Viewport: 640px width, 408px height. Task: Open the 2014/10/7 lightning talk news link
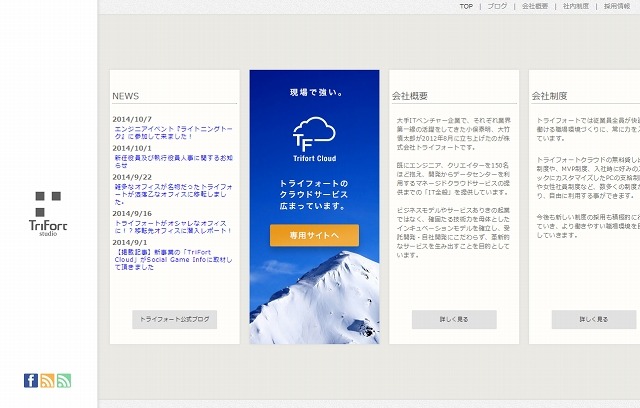point(173,133)
